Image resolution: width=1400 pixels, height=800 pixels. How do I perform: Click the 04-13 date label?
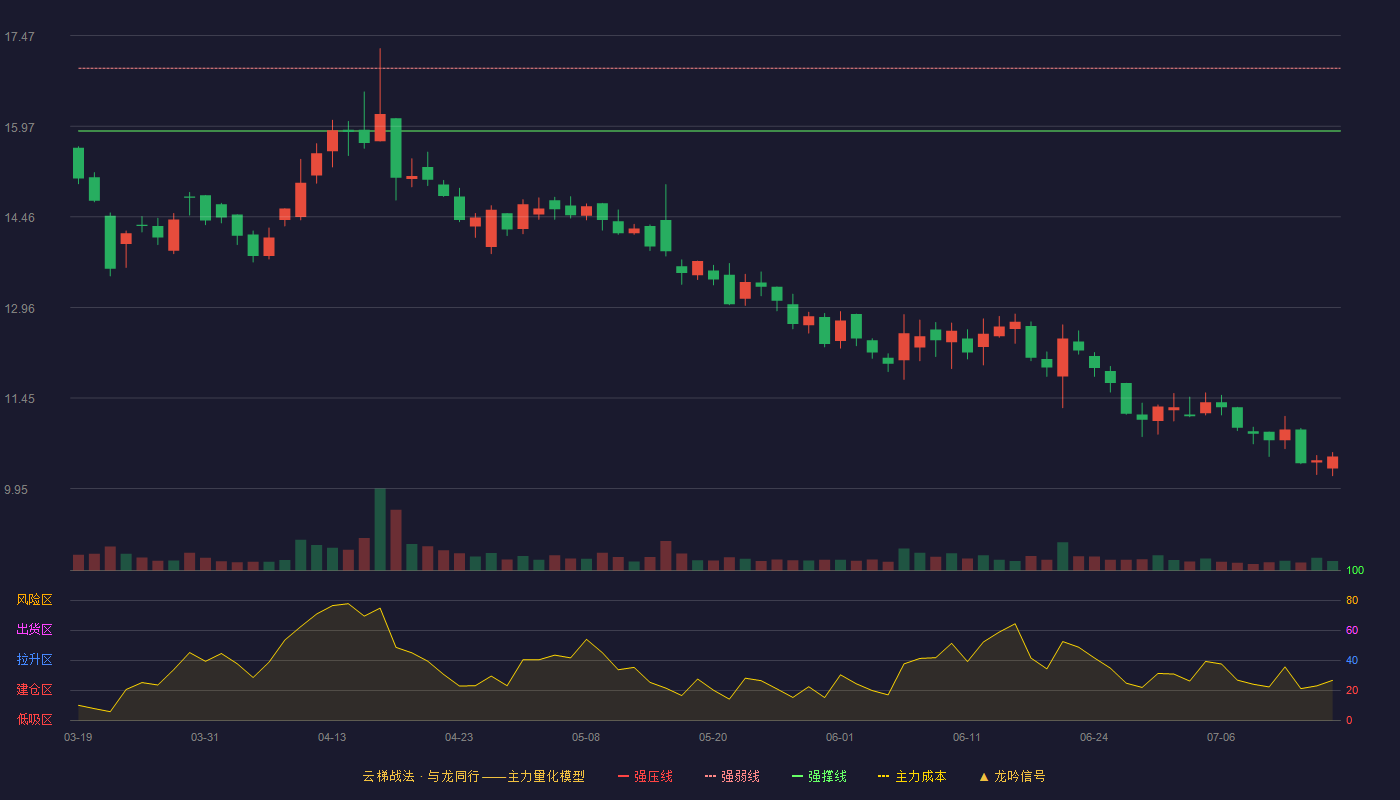click(x=332, y=737)
